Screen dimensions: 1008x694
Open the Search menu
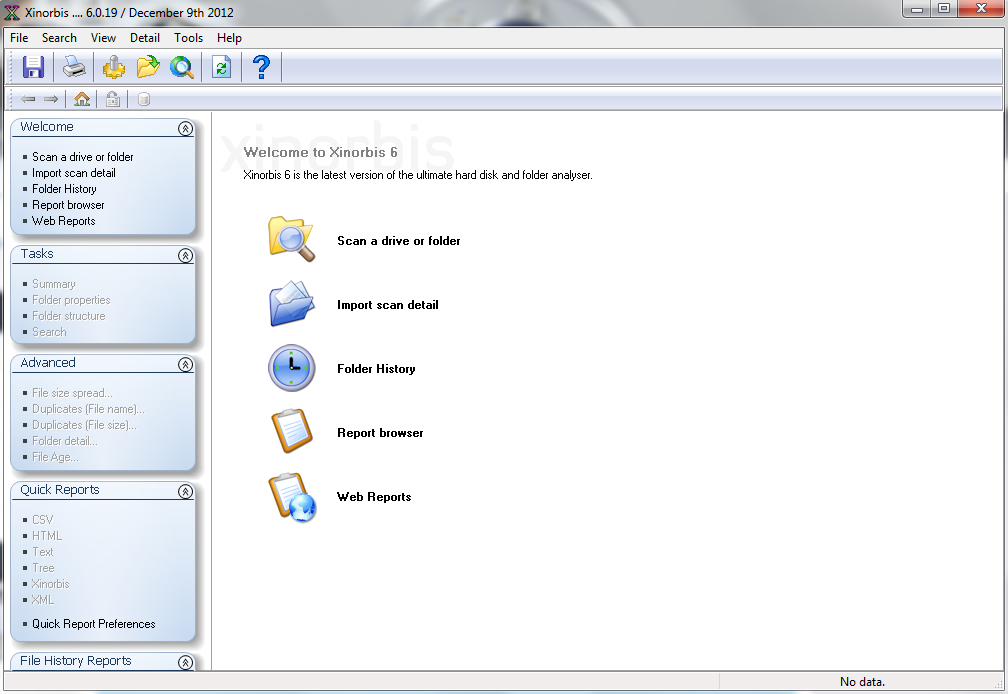coord(59,38)
